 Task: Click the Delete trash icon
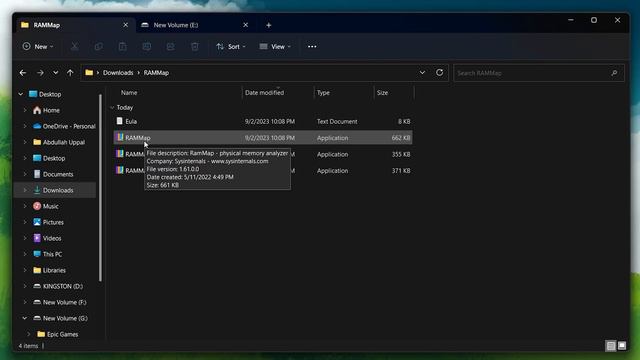pyautogui.click(x=195, y=47)
